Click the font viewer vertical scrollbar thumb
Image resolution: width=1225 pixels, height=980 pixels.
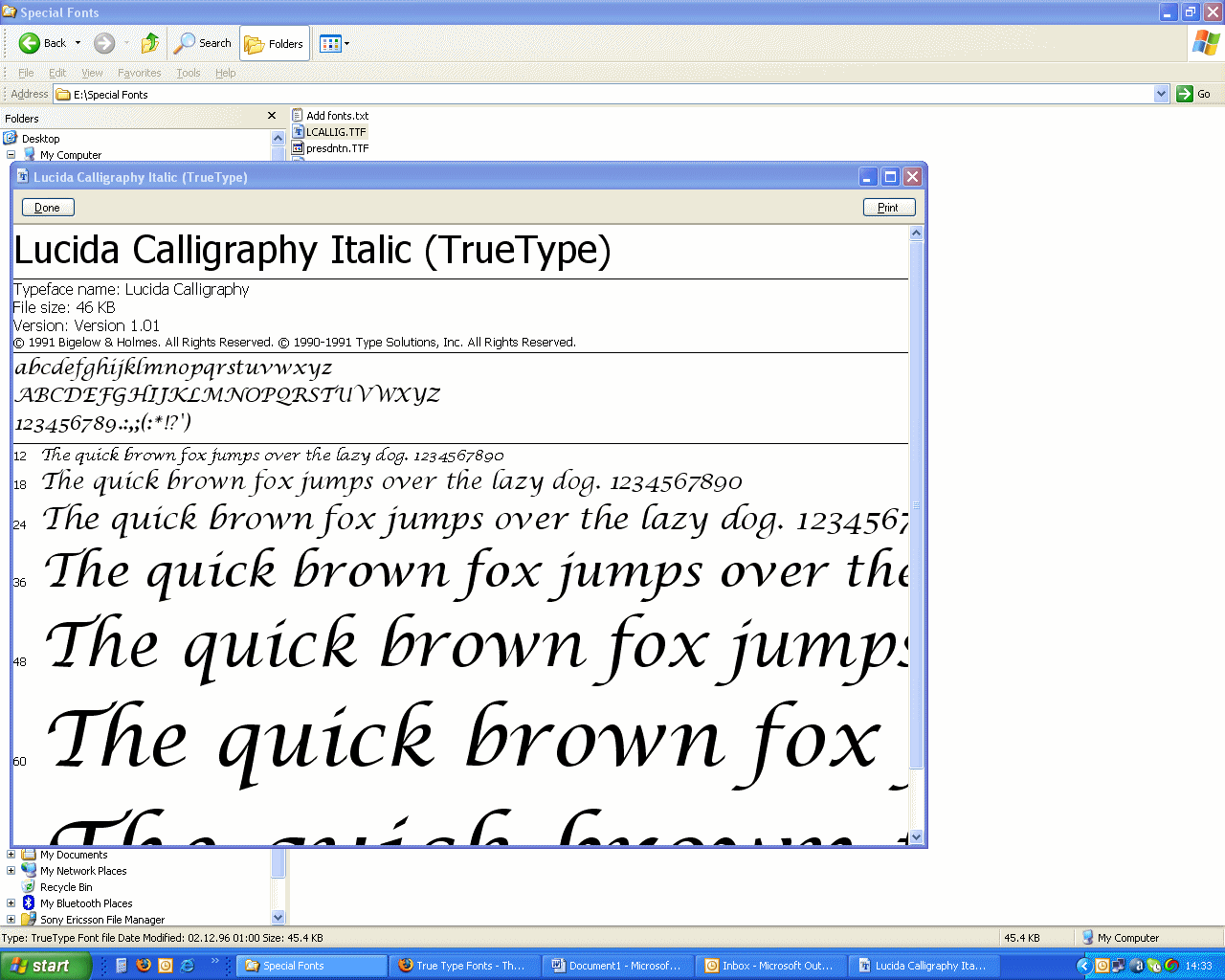(916, 505)
